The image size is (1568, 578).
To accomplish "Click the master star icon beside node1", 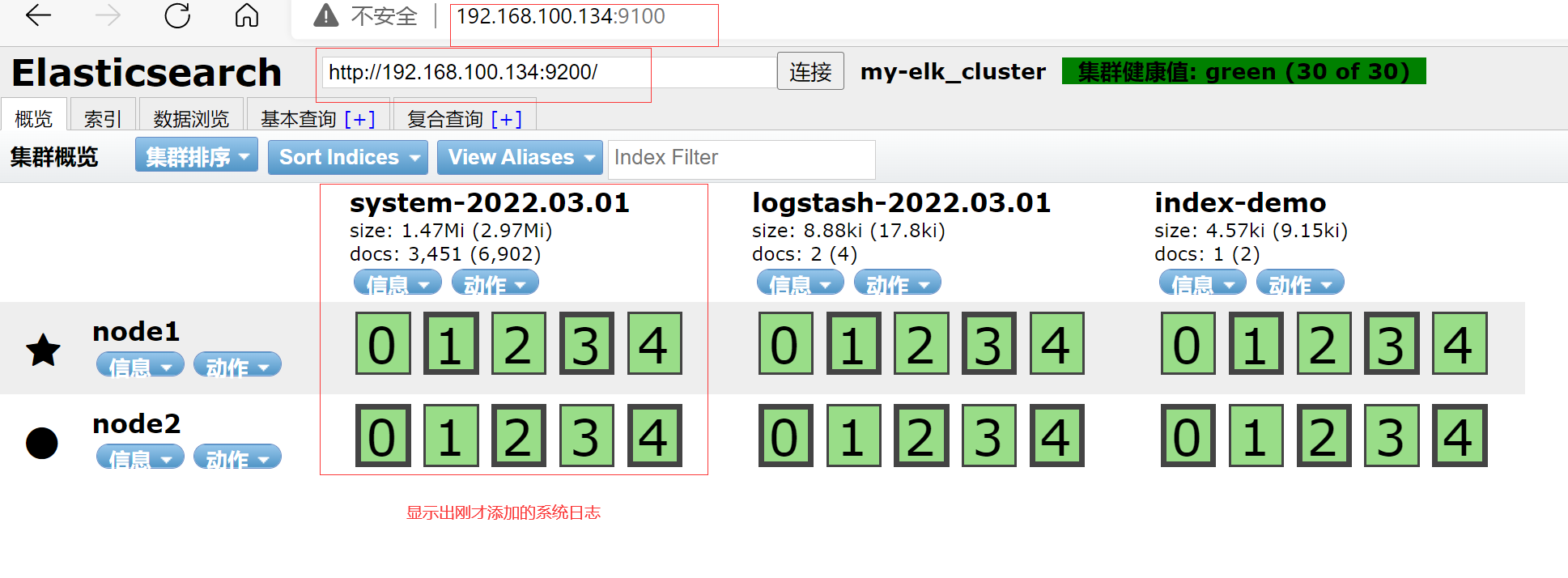I will coord(43,350).
